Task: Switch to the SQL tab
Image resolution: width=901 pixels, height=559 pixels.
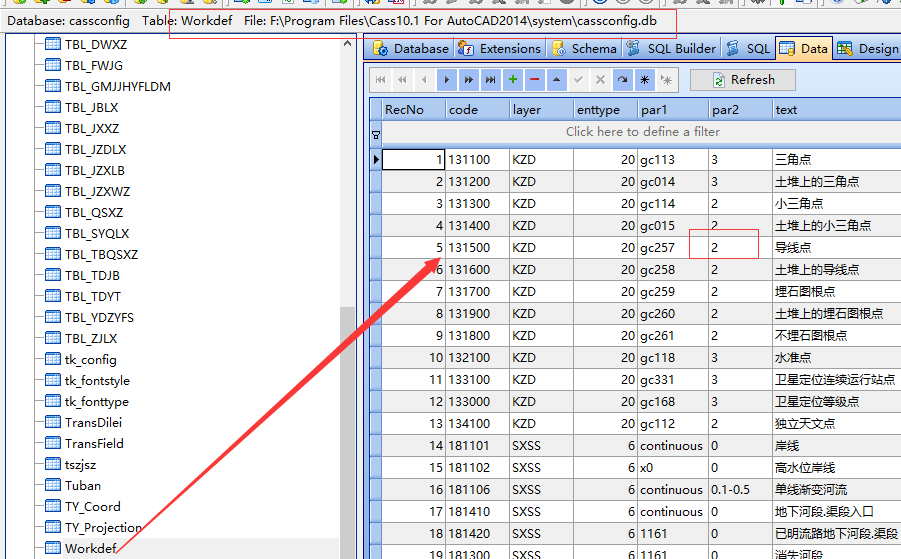Action: click(x=748, y=49)
